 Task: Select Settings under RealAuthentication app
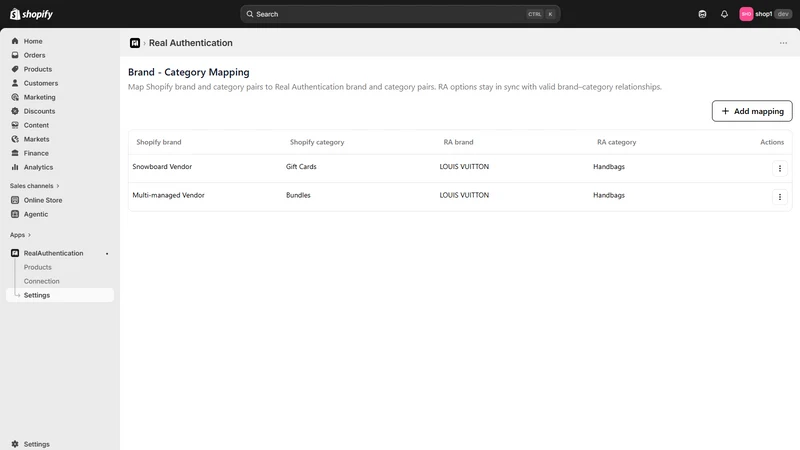pyautogui.click(x=60, y=295)
